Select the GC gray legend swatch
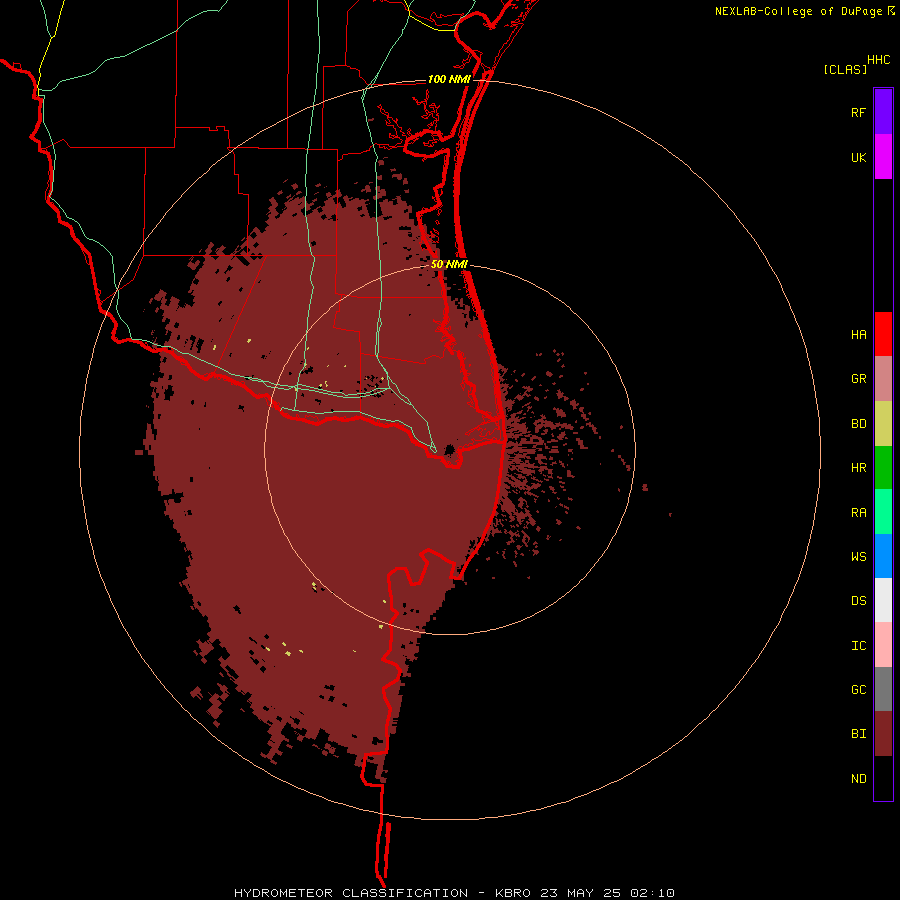The height and width of the screenshot is (900, 900). point(883,689)
